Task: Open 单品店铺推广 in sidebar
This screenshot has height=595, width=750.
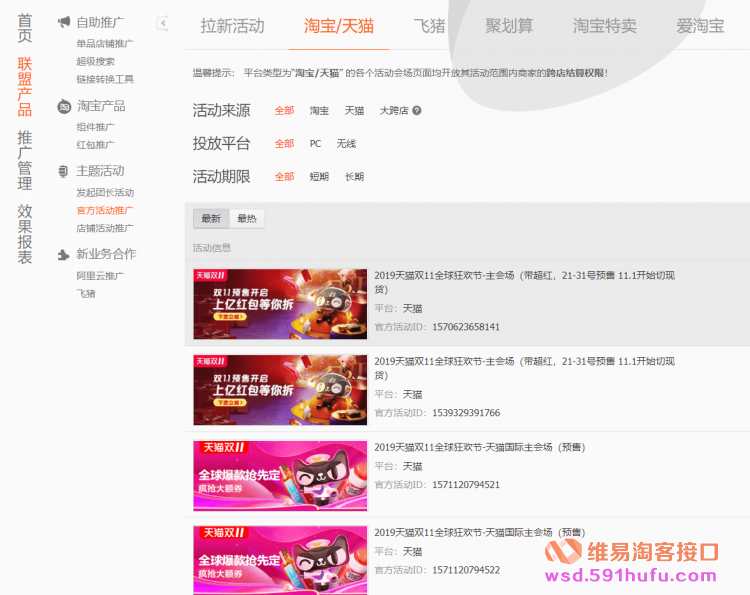Action: point(105,44)
